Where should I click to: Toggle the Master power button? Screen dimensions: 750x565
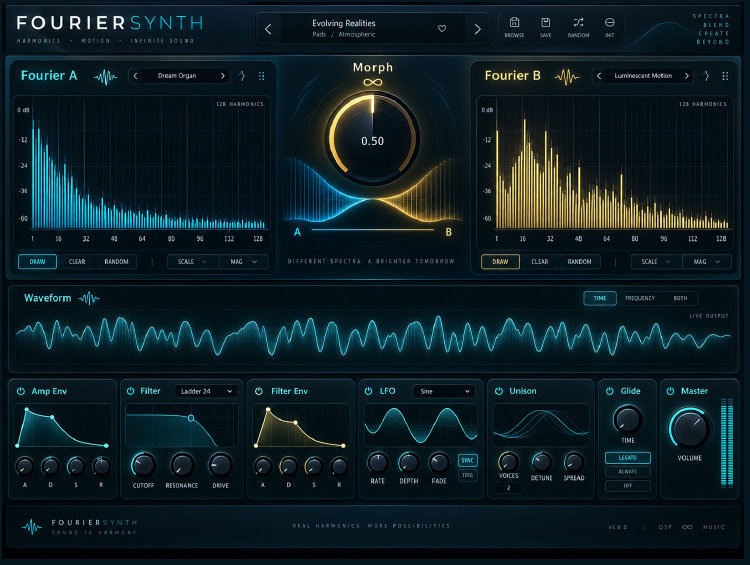click(x=671, y=391)
